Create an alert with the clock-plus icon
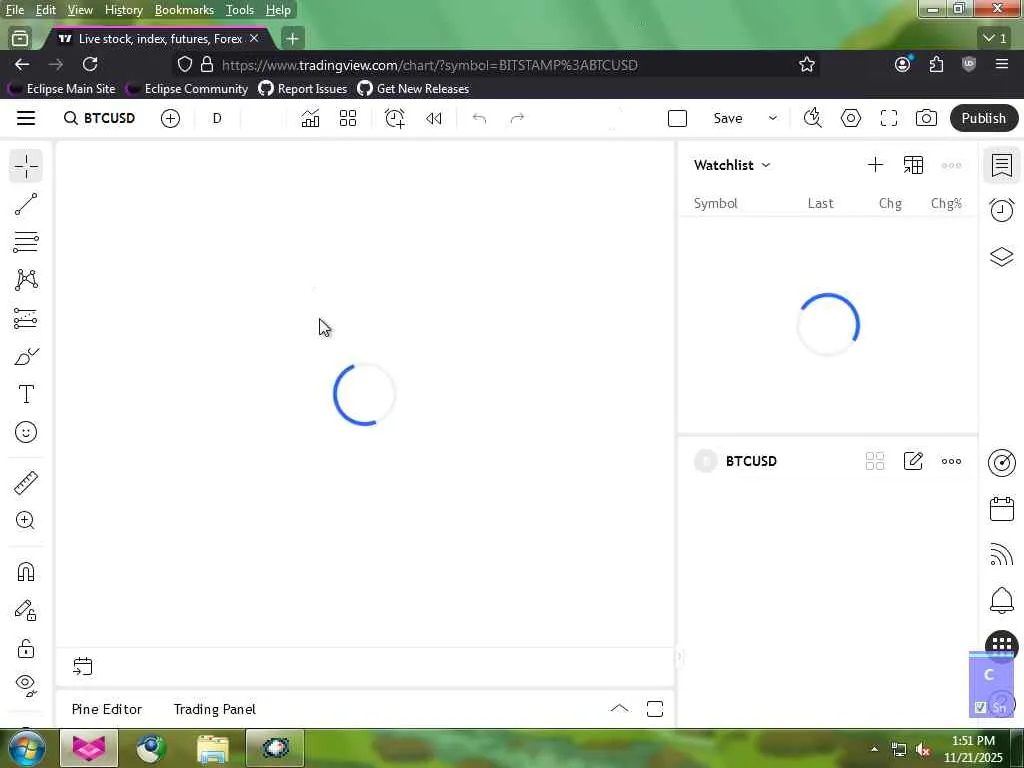The width and height of the screenshot is (1024, 768). tap(395, 118)
